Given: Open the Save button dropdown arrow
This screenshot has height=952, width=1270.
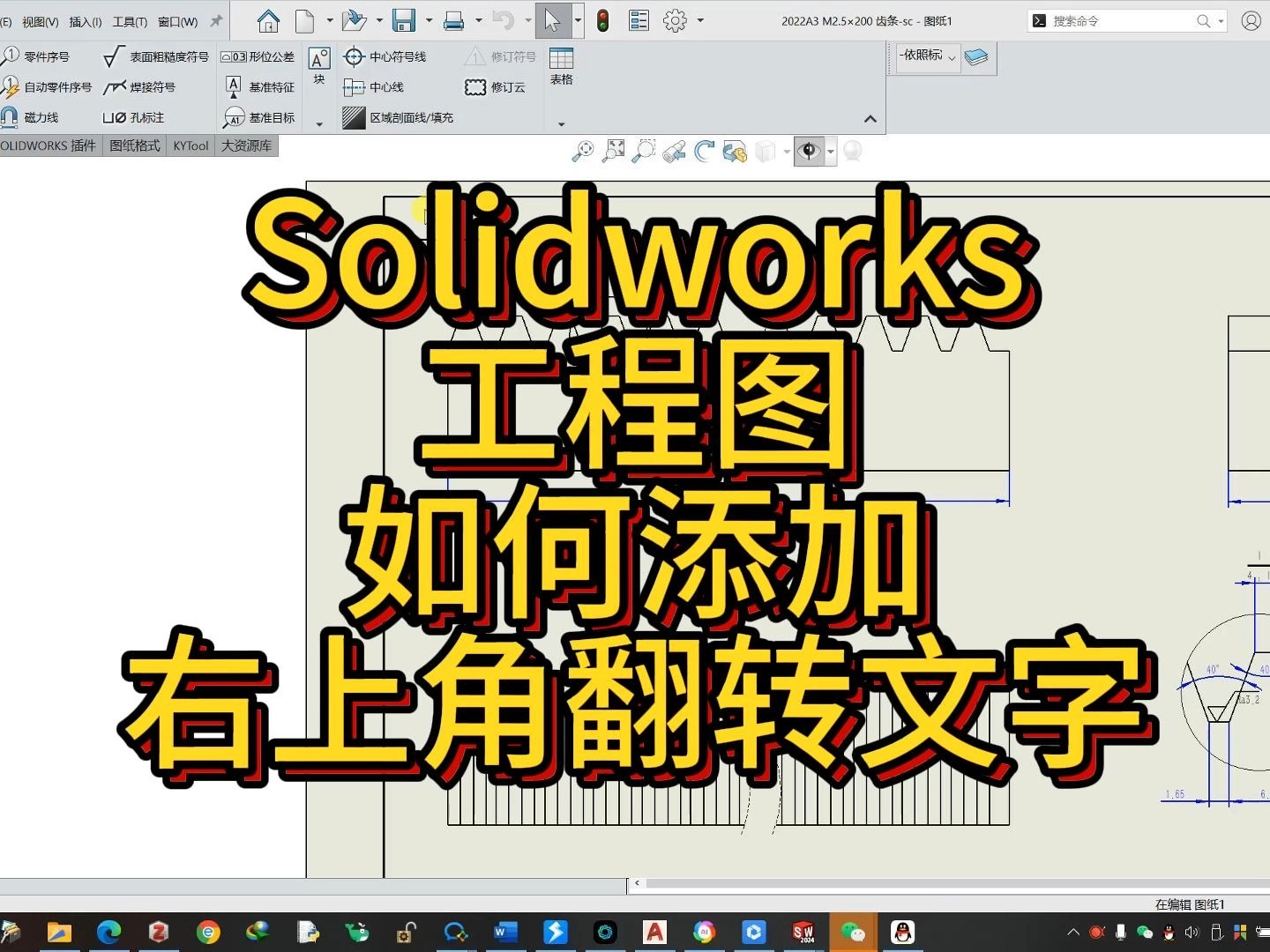Looking at the screenshot, I should (x=429, y=20).
